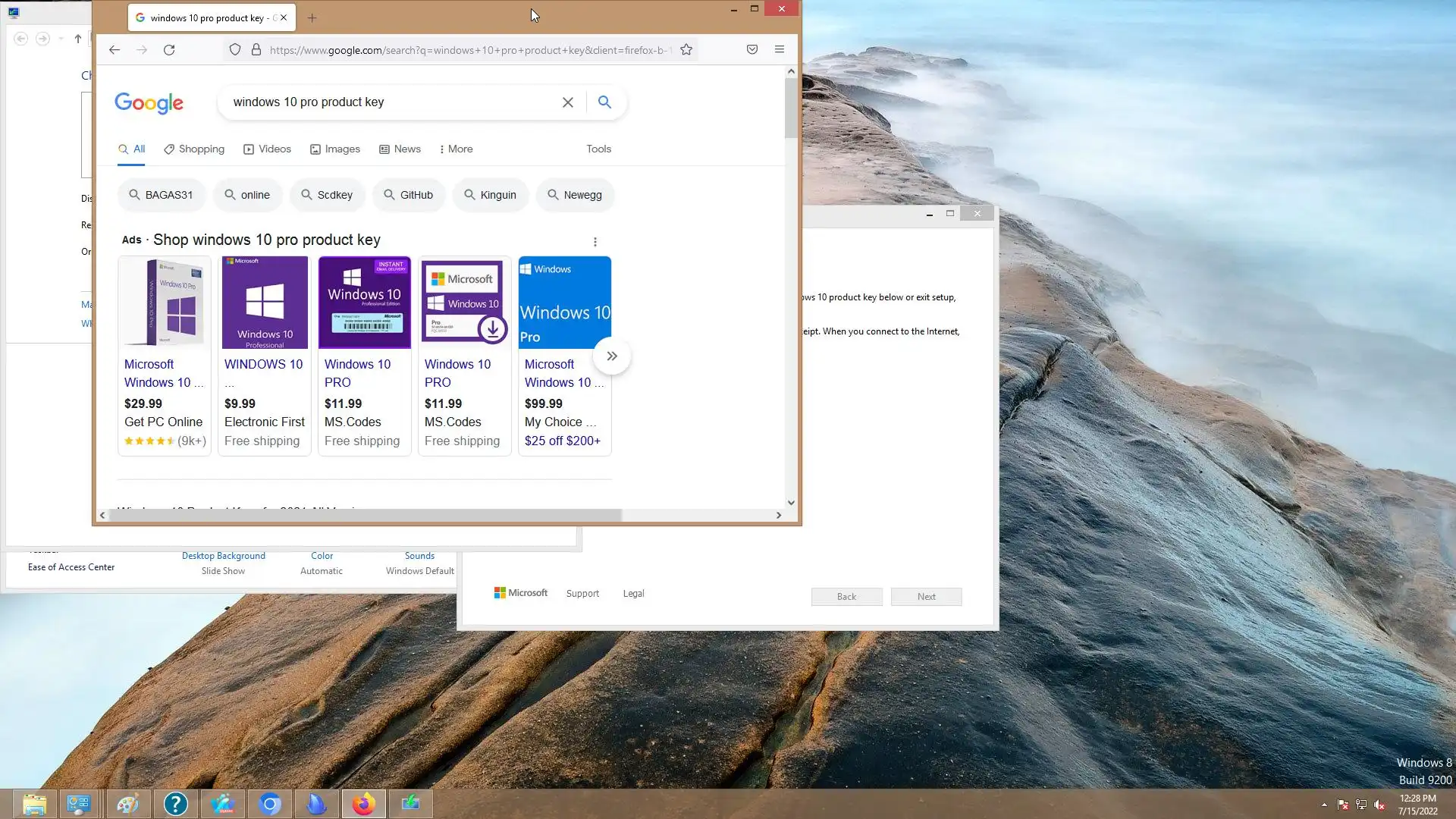Select the Kinguin suggestion chip

490,195
